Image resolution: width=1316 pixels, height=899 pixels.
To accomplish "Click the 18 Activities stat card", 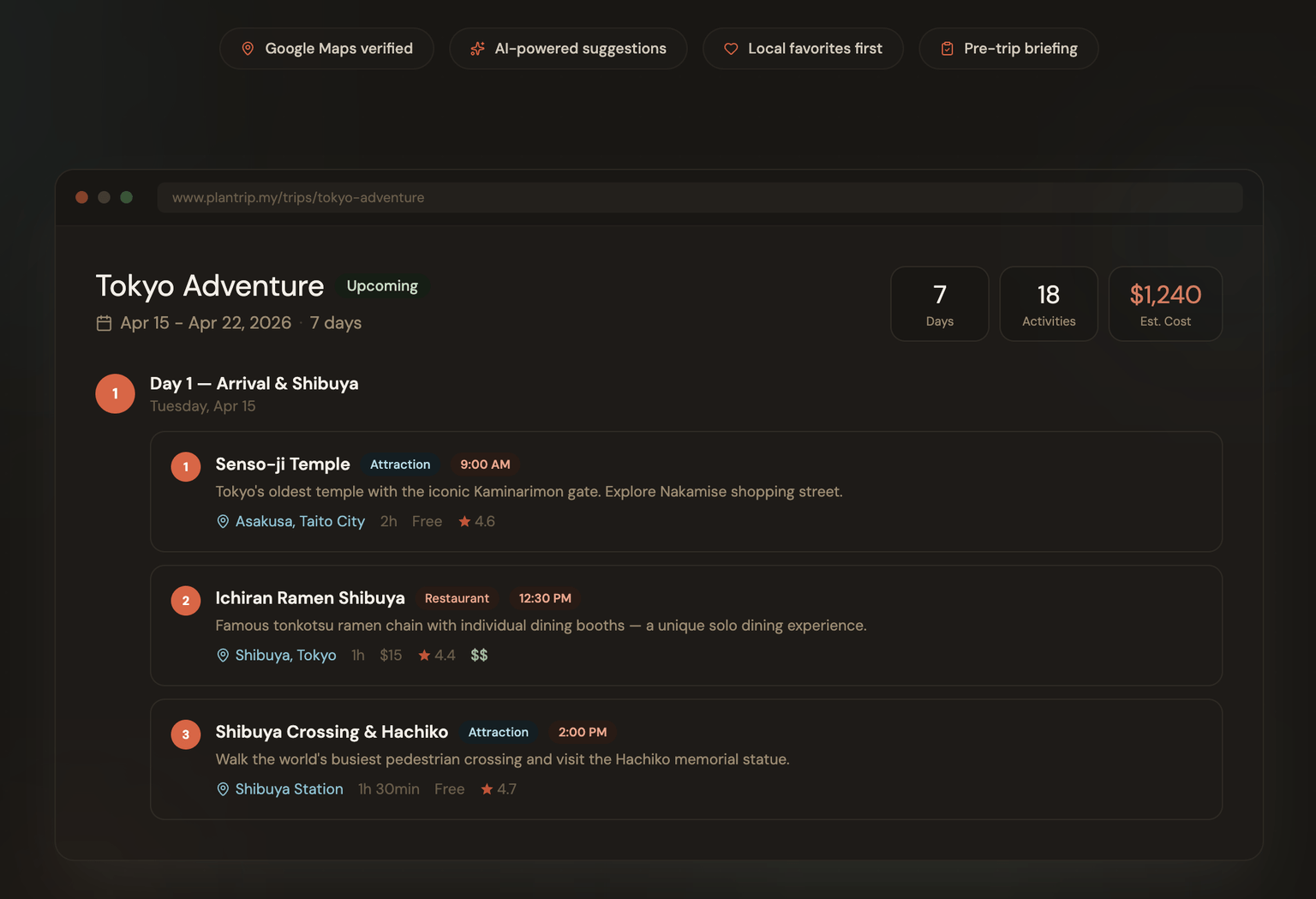I will [1049, 304].
